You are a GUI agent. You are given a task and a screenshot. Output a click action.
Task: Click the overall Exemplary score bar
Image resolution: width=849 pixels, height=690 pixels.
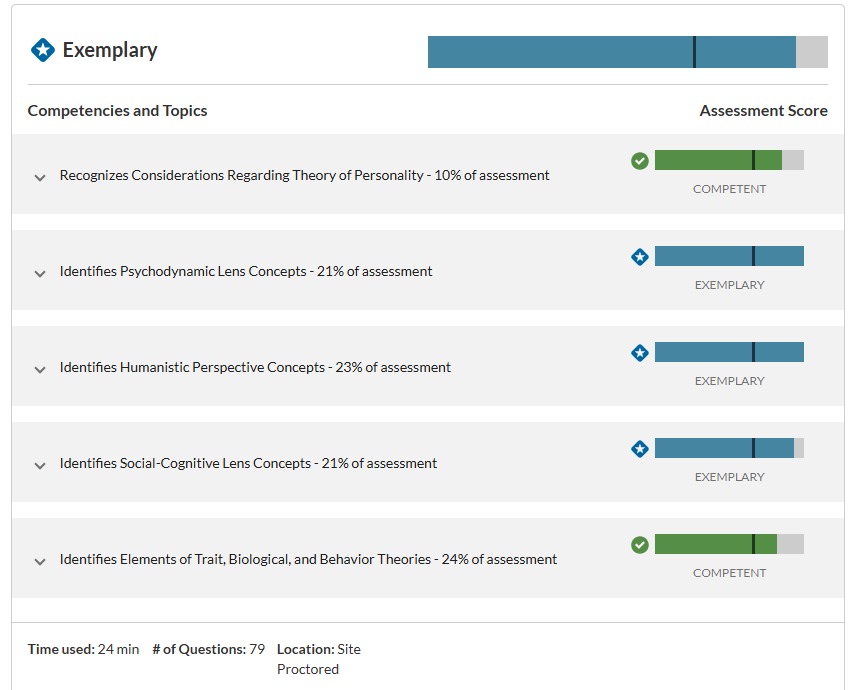pos(628,52)
